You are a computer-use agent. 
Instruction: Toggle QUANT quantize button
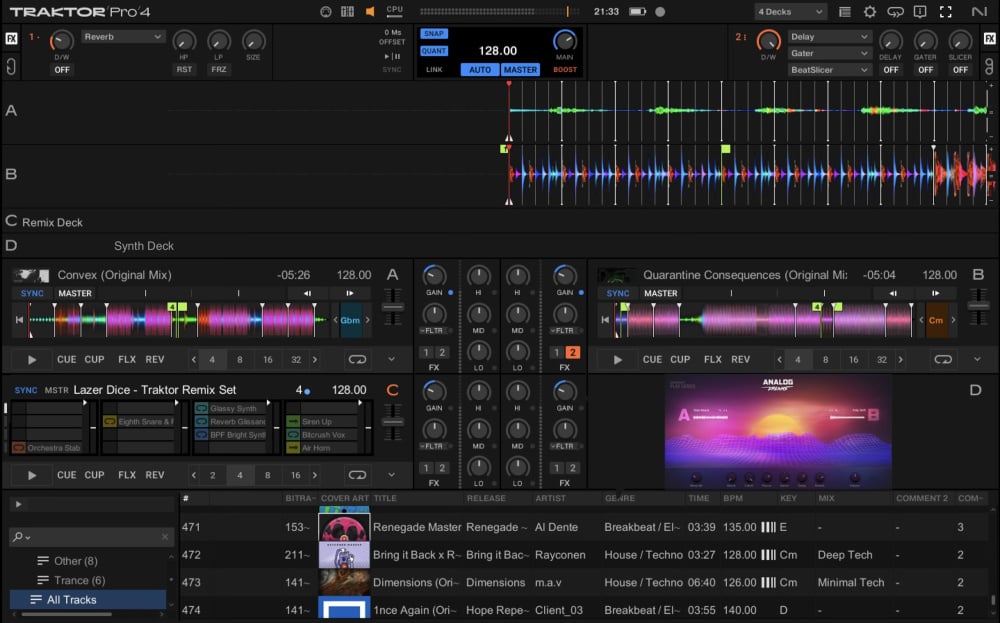point(434,51)
